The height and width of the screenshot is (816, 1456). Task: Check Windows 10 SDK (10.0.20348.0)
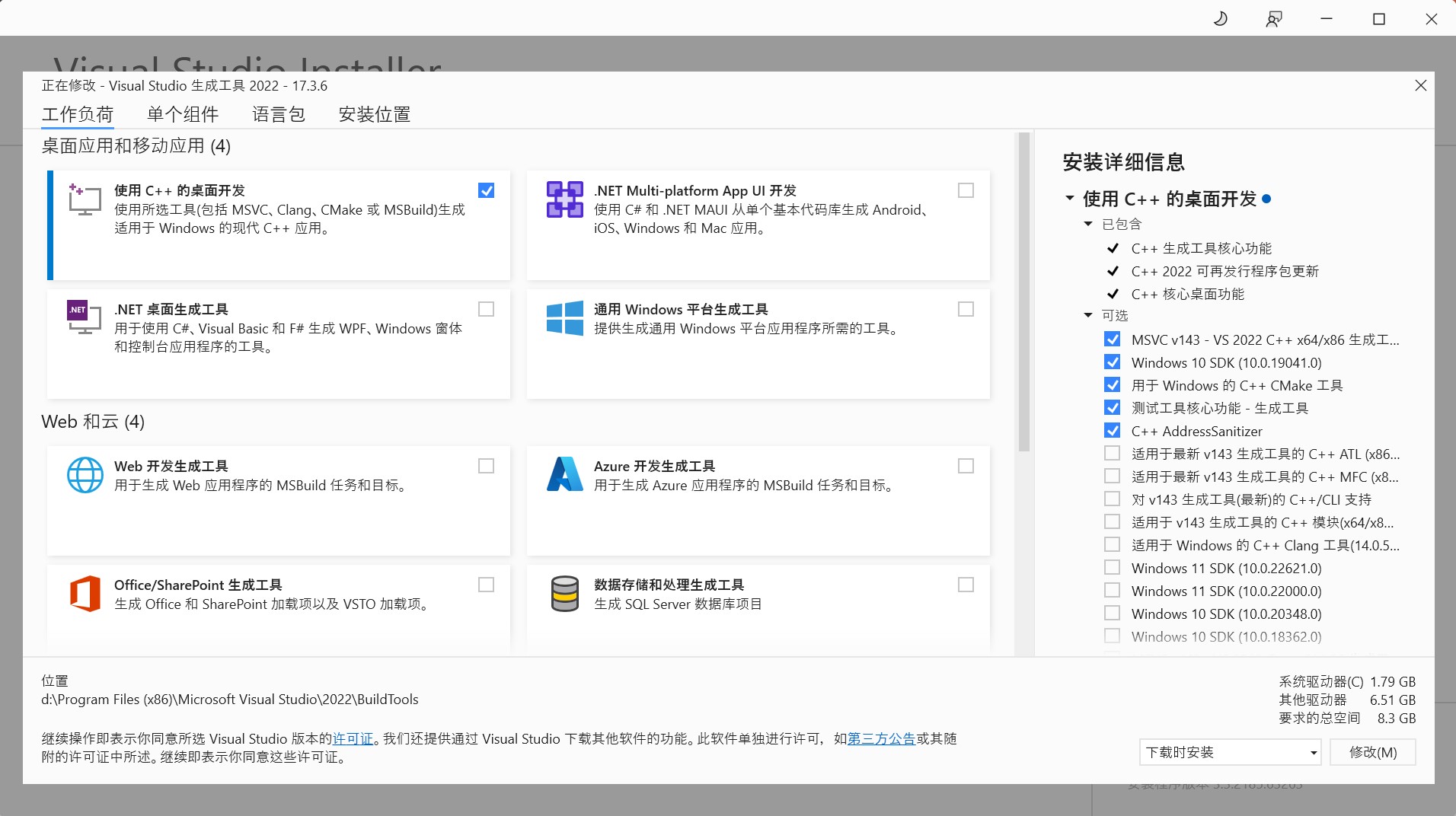(1112, 614)
